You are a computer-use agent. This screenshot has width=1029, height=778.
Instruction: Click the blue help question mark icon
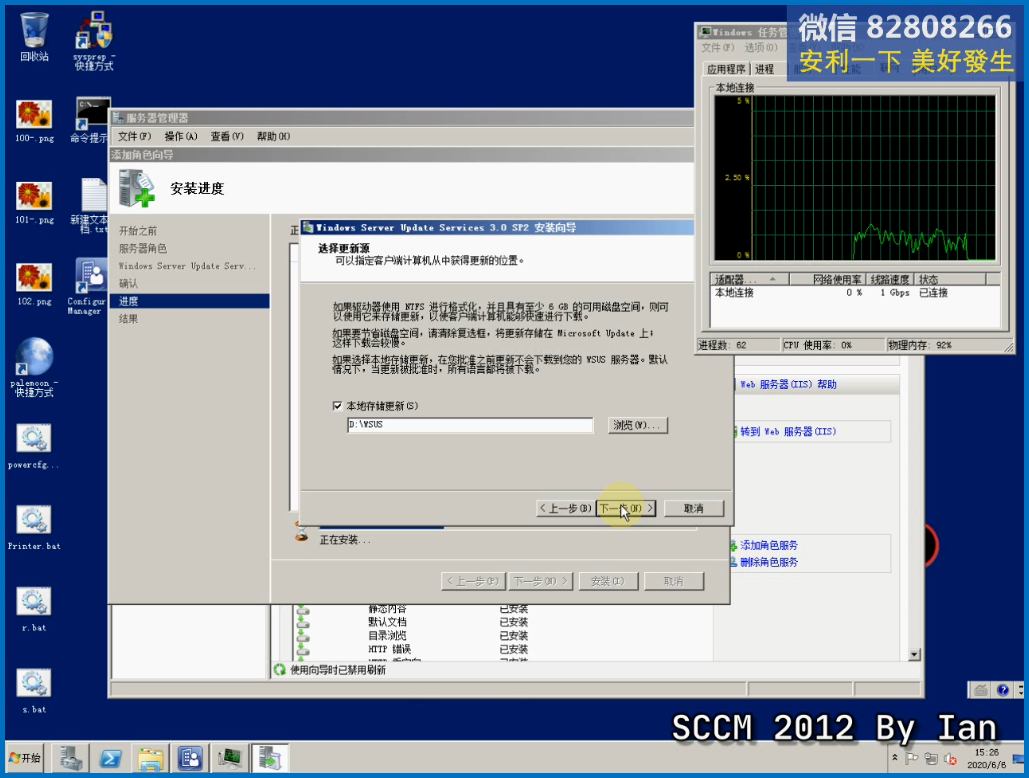pos(1003,689)
